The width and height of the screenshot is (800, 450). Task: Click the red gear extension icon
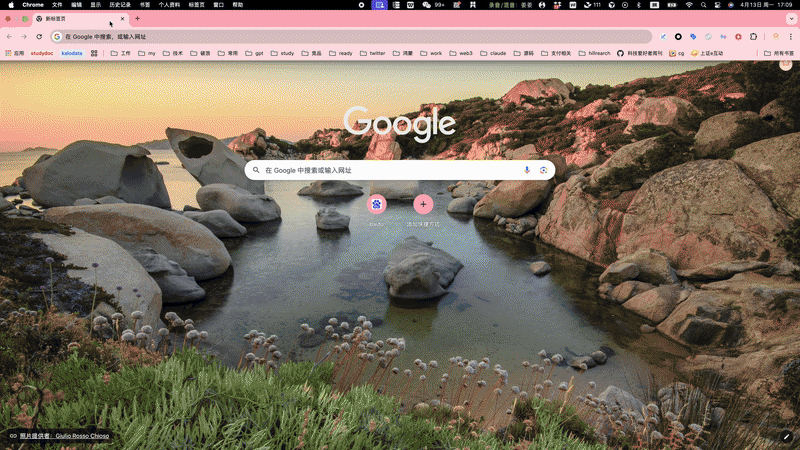[x=738, y=37]
